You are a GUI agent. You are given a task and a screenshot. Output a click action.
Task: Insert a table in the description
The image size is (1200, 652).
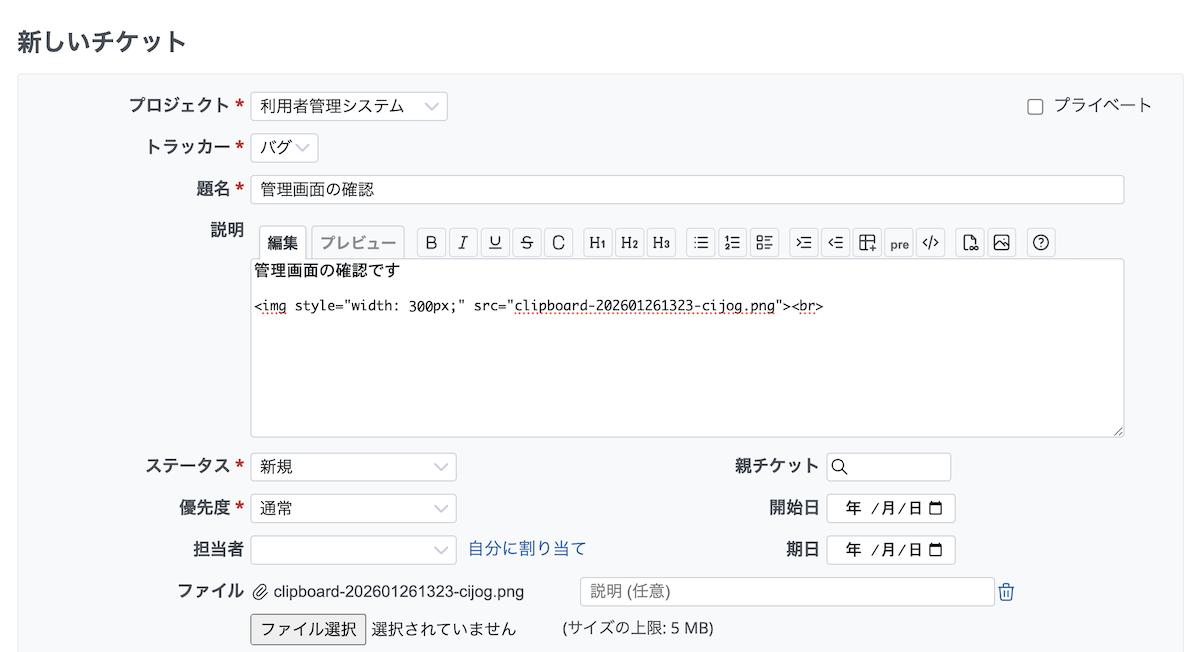[x=868, y=242]
